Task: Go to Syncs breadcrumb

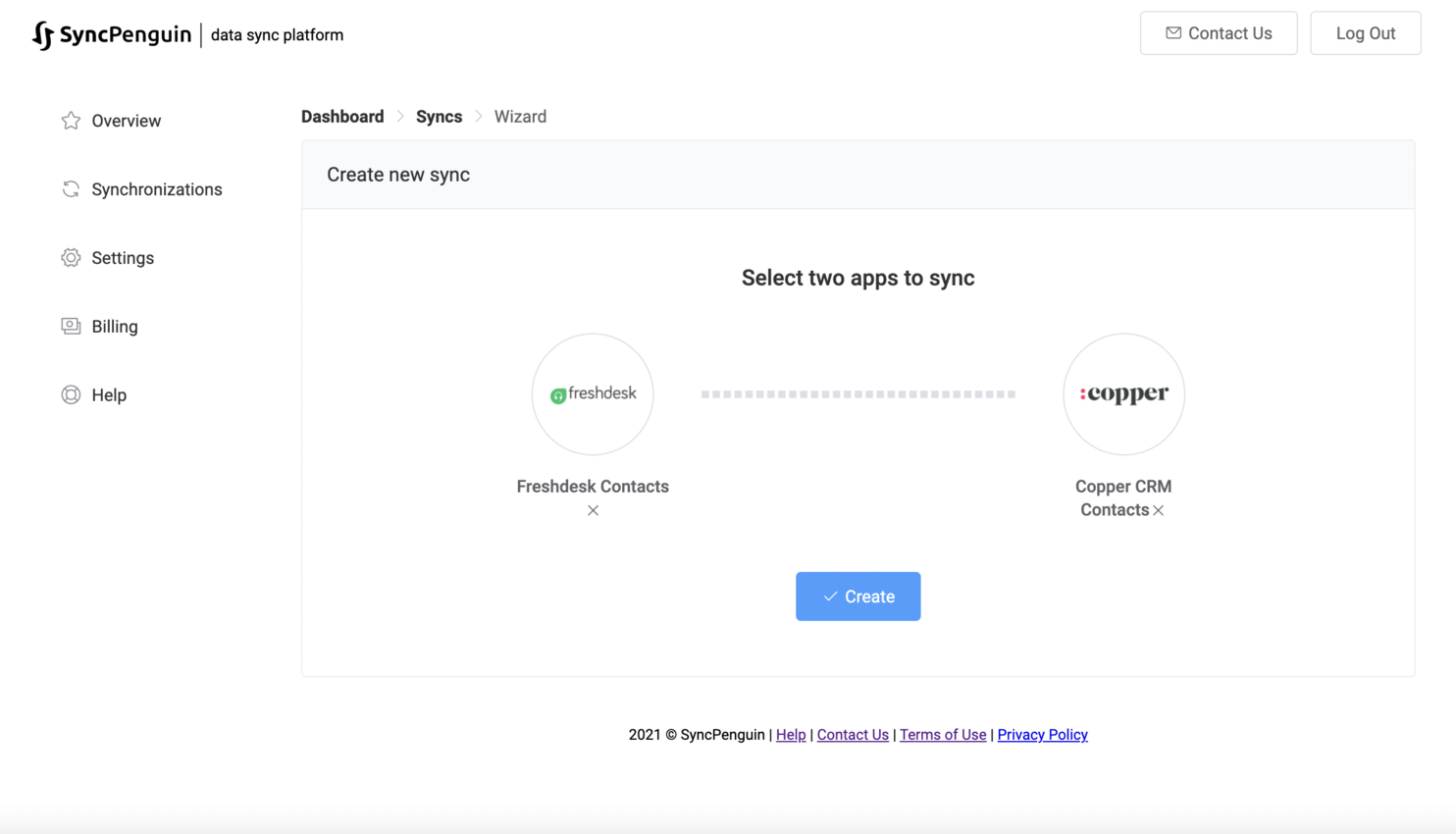Action: 439,117
